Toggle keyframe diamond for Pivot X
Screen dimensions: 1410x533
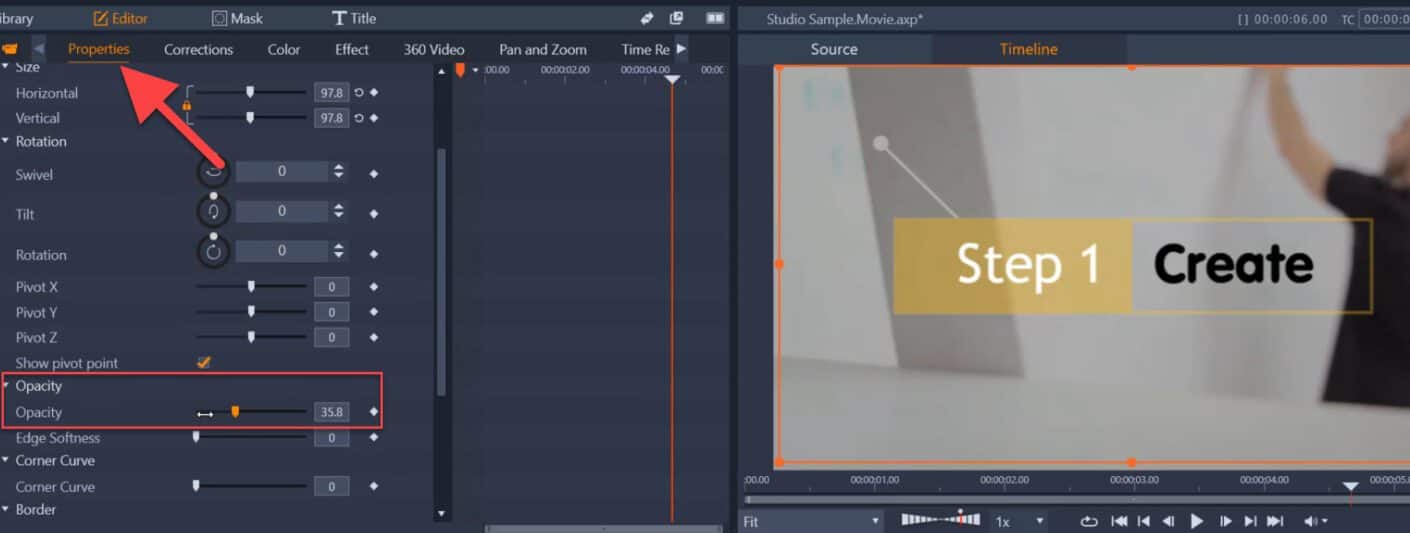(x=374, y=287)
